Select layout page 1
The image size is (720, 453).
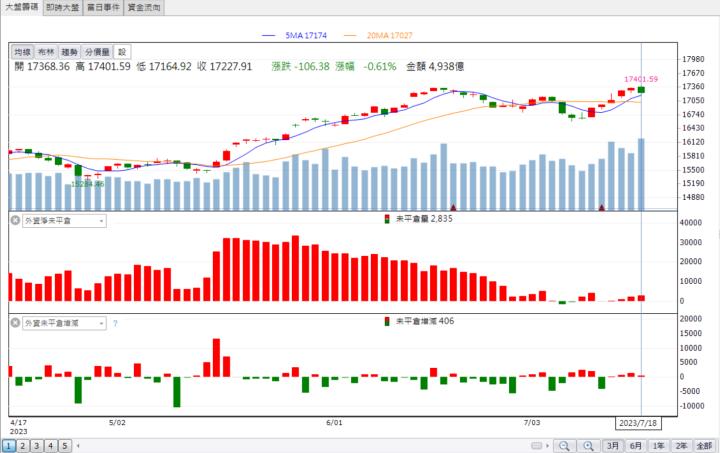(x=9, y=445)
